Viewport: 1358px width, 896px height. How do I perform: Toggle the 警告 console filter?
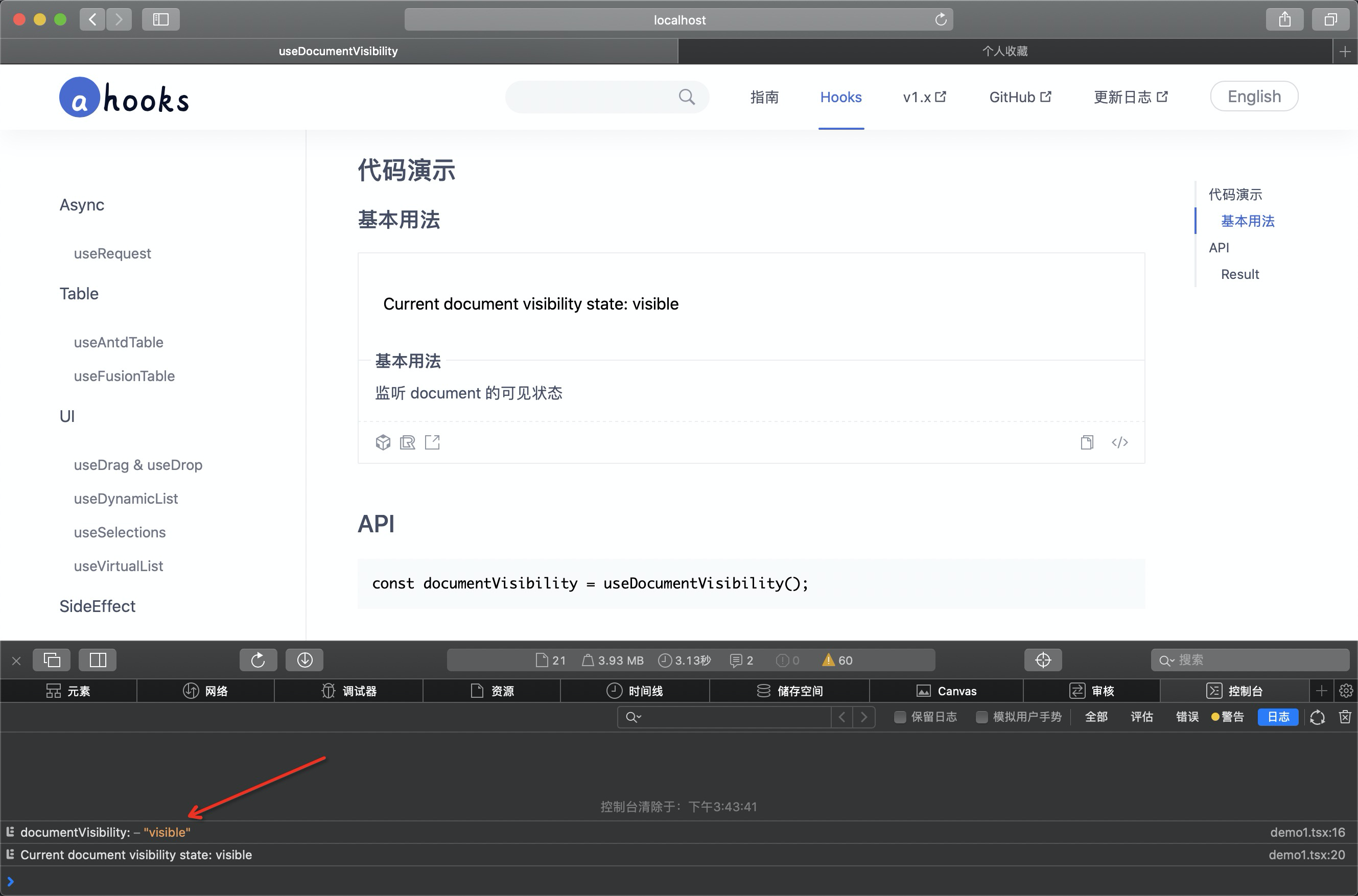1229,716
